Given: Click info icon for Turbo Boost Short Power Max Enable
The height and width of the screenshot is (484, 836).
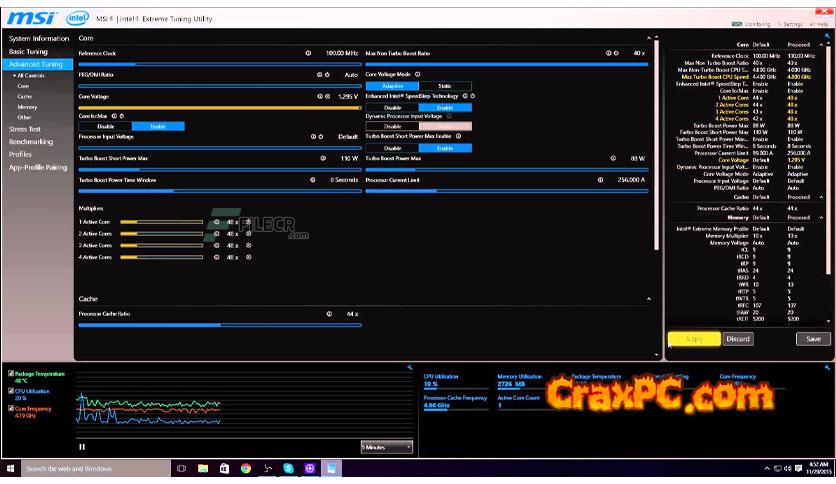Looking at the screenshot, I should [458, 136].
